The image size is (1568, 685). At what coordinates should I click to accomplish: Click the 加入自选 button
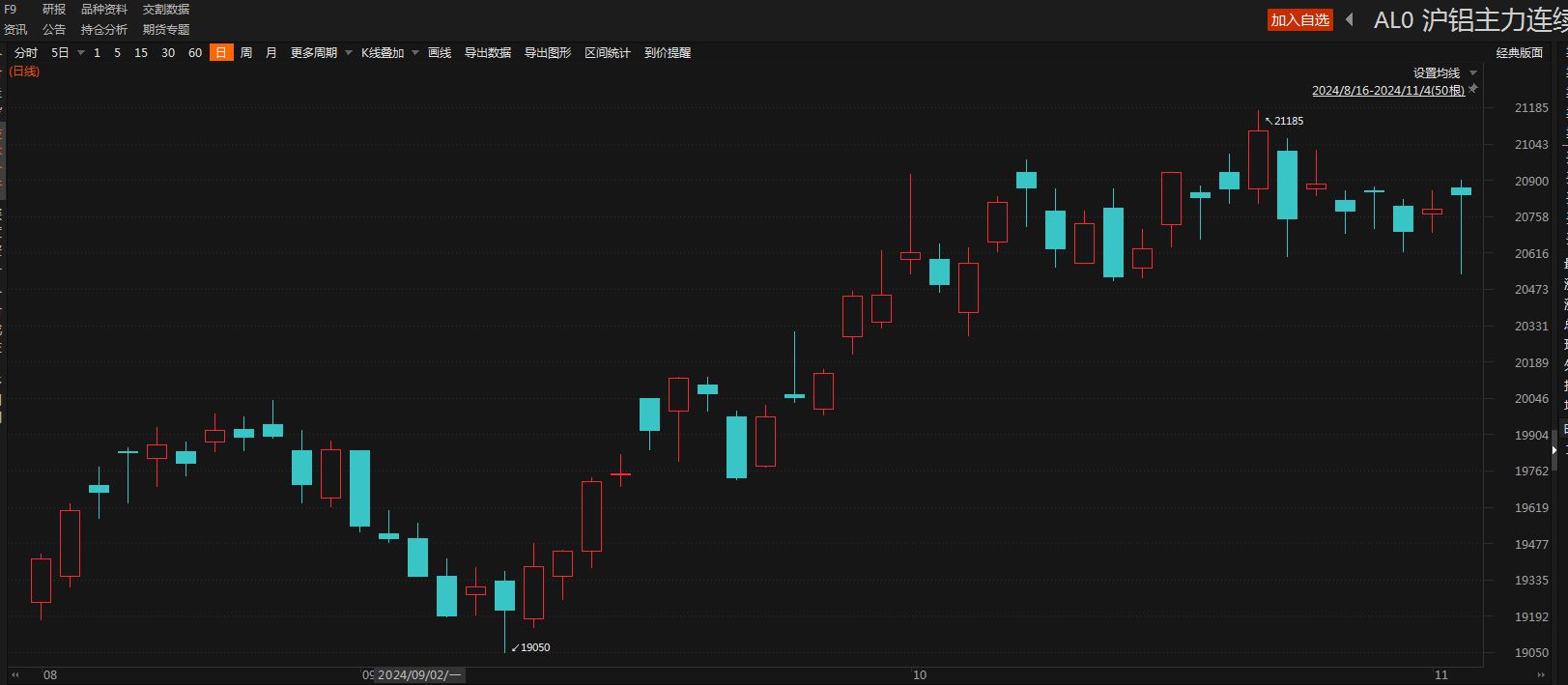pos(1300,20)
